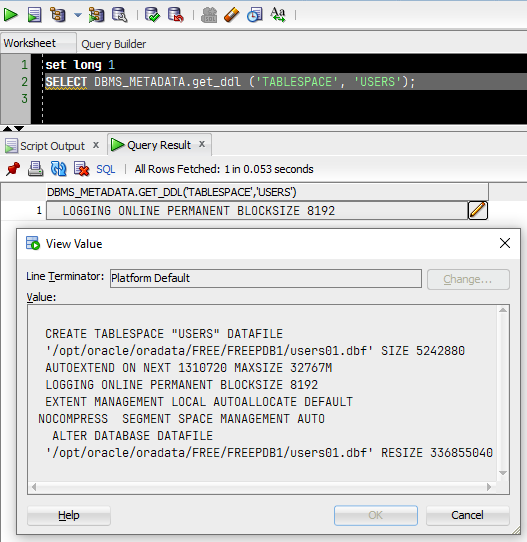Pin the query result with the red pin
Image resolution: width=527 pixels, height=542 pixels.
[13, 169]
